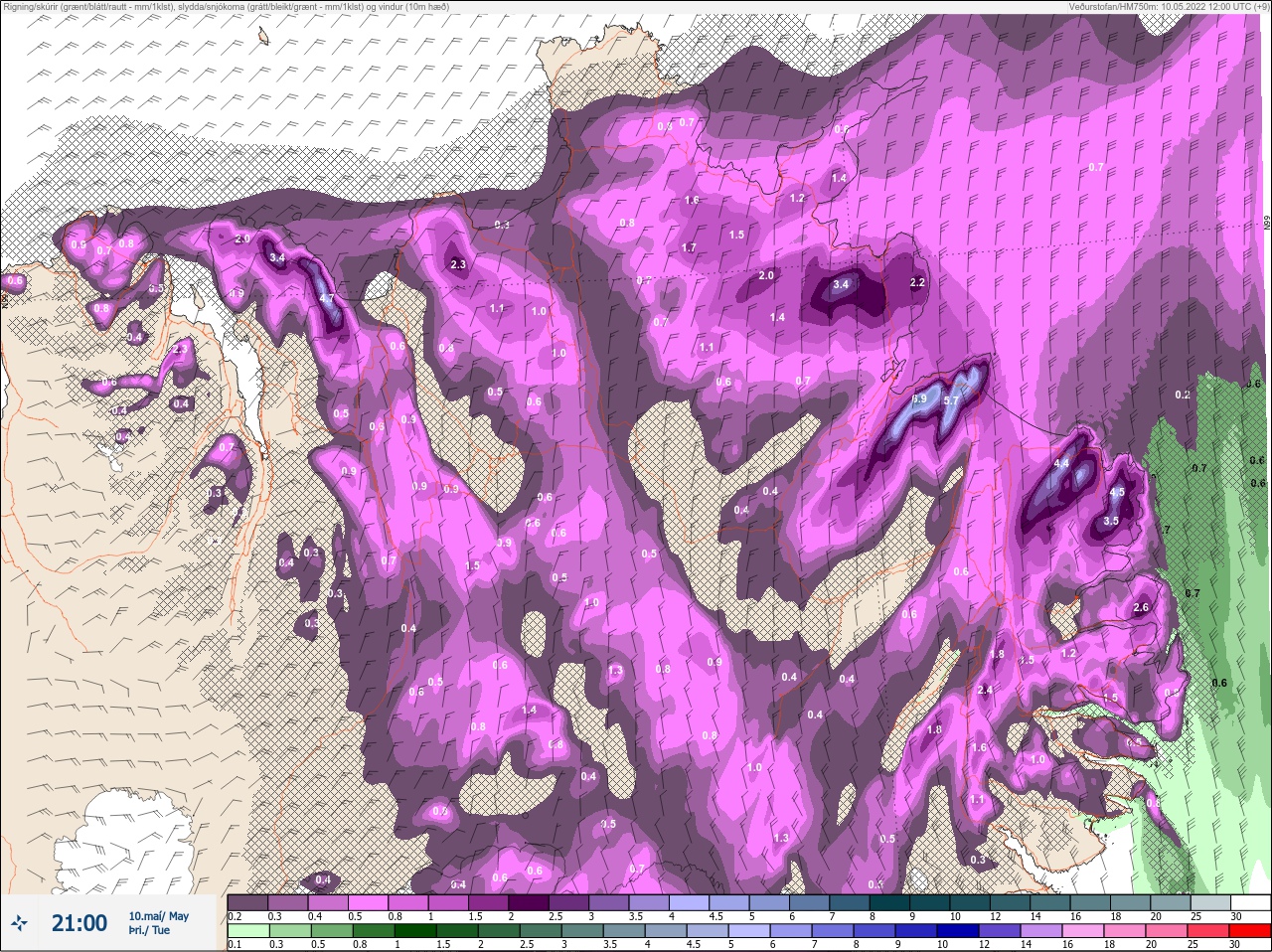Viewport: 1272px width, 952px height.
Task: Click the white swatch ending the upper legend row
Action: click(1250, 902)
